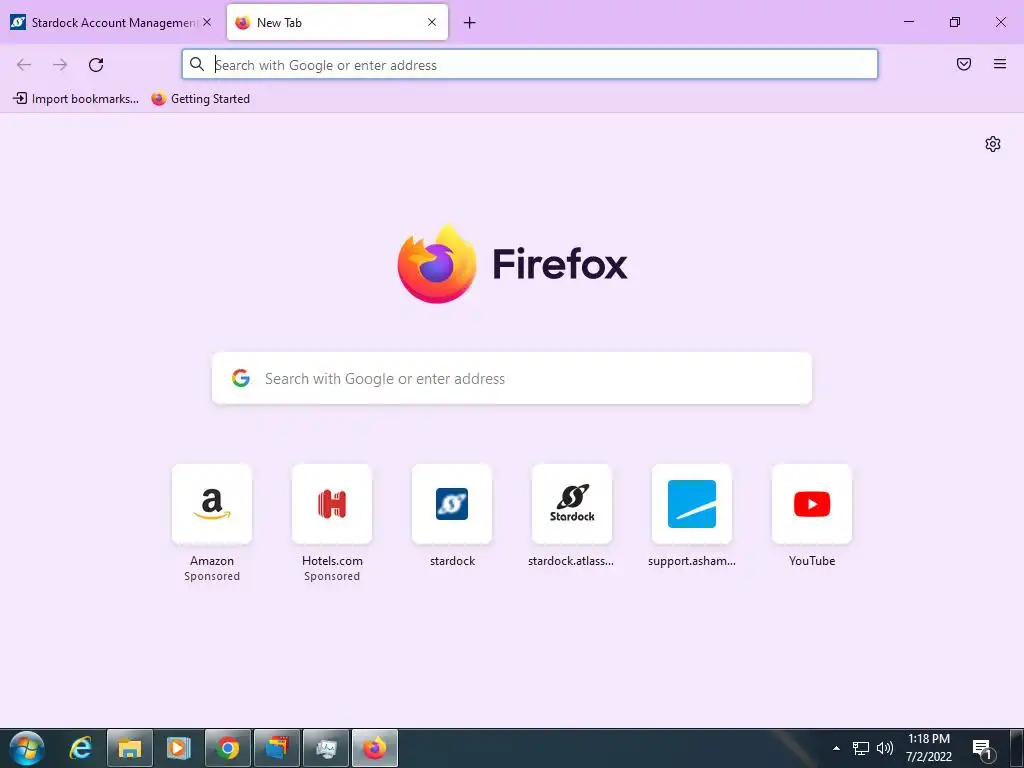Viewport: 1024px width, 768px height.
Task: Open the taskbar clock and date
Action: tap(929, 748)
